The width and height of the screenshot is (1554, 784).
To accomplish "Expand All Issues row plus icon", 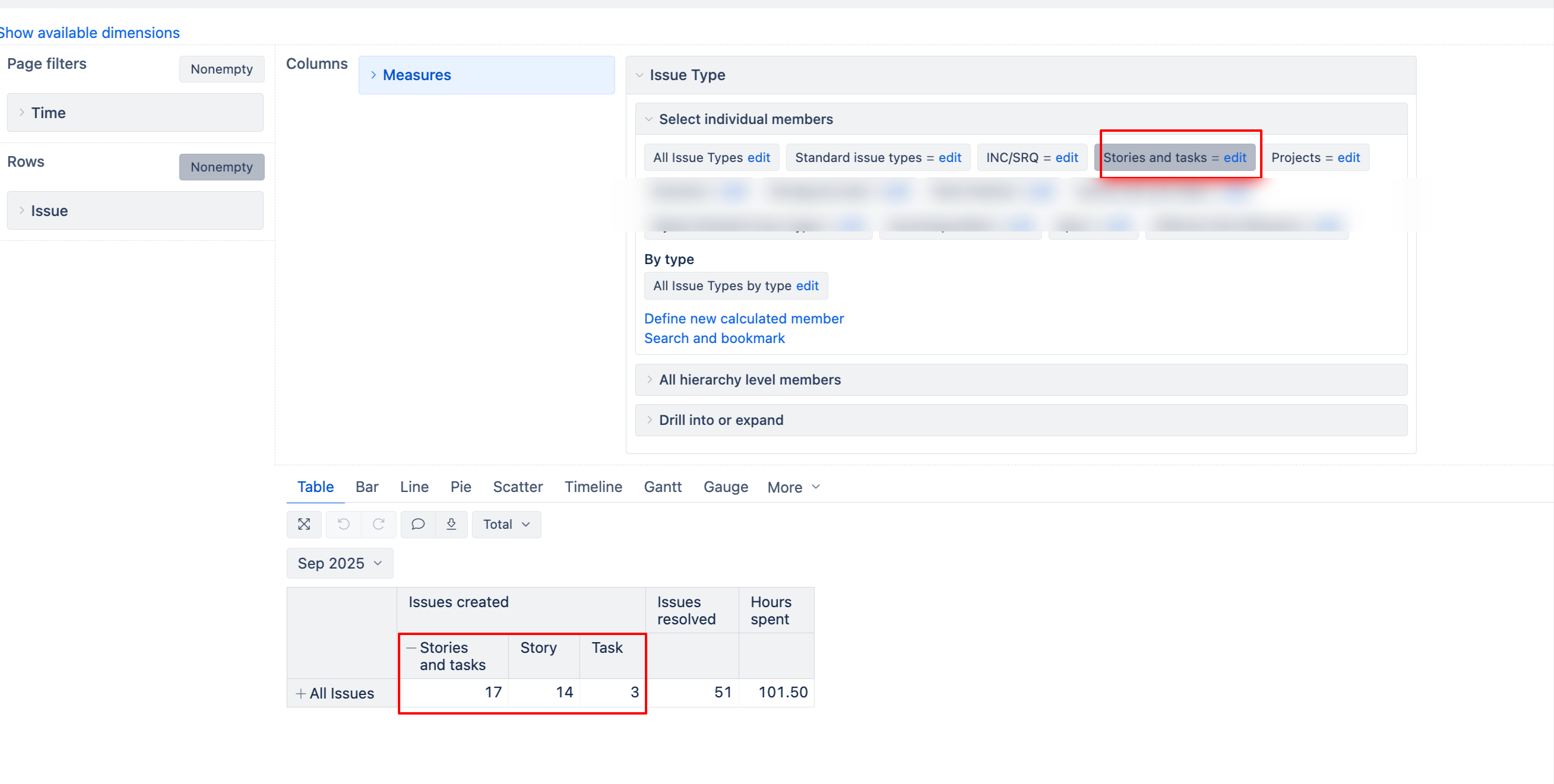I will point(300,694).
